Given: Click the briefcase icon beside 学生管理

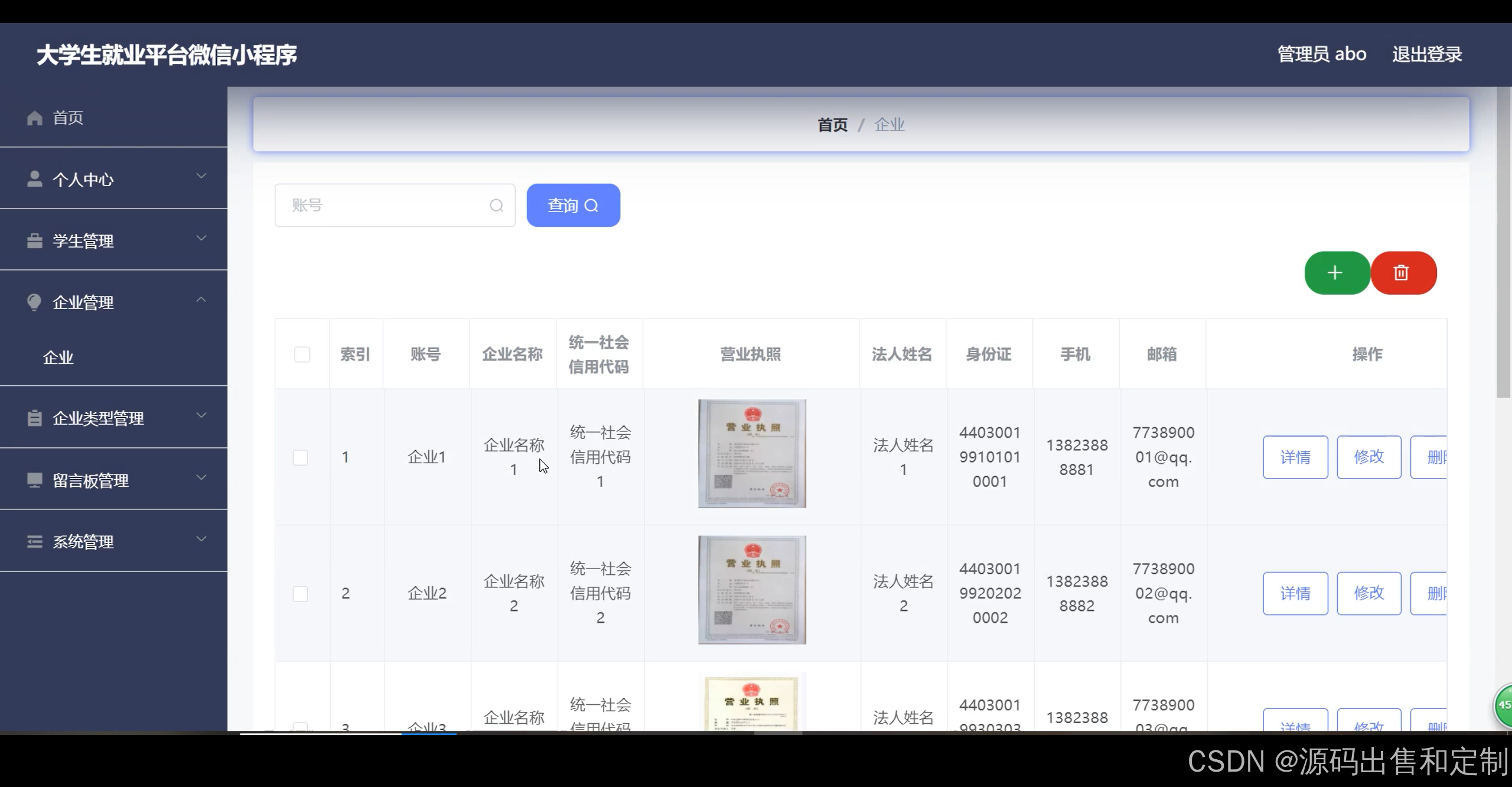Looking at the screenshot, I should [x=35, y=241].
